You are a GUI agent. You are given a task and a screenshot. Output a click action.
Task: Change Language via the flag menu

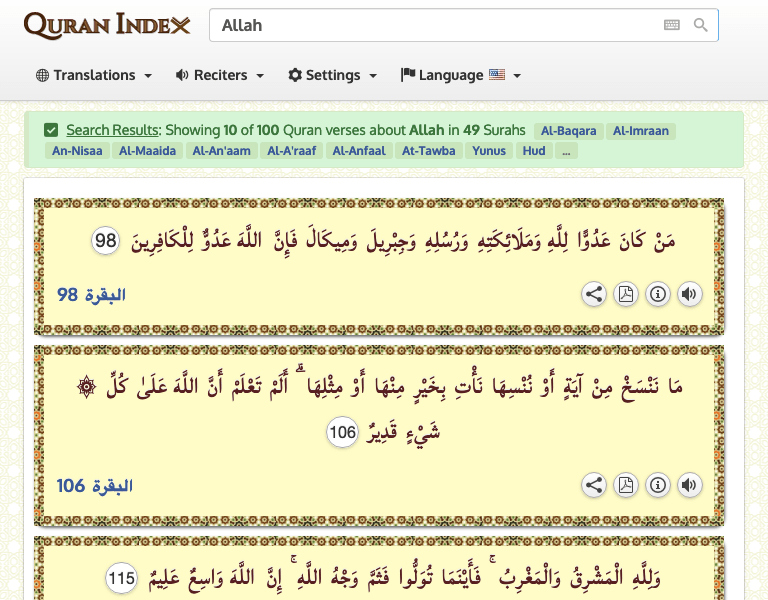tap(461, 75)
